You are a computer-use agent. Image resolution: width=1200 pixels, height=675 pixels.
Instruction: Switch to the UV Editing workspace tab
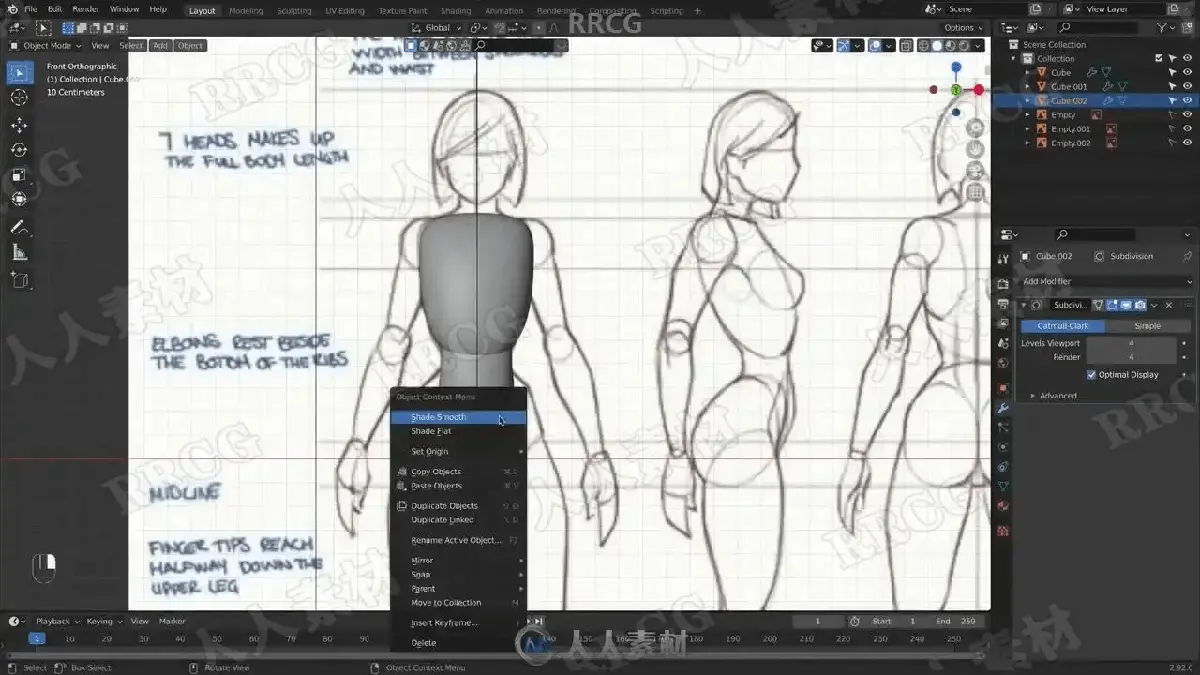click(344, 11)
